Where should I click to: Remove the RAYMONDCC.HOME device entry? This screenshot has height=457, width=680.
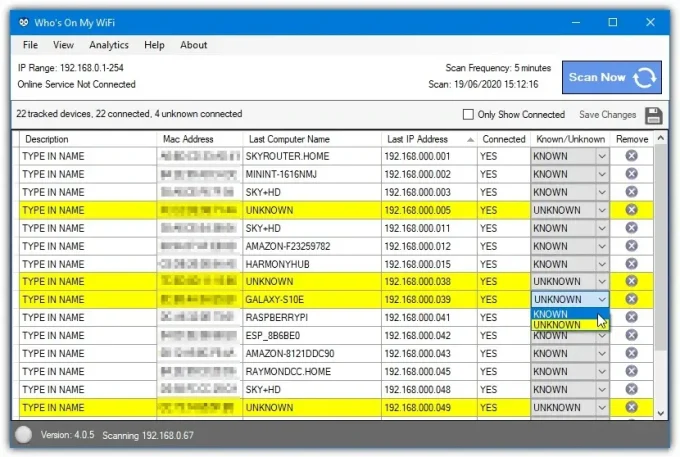631,372
